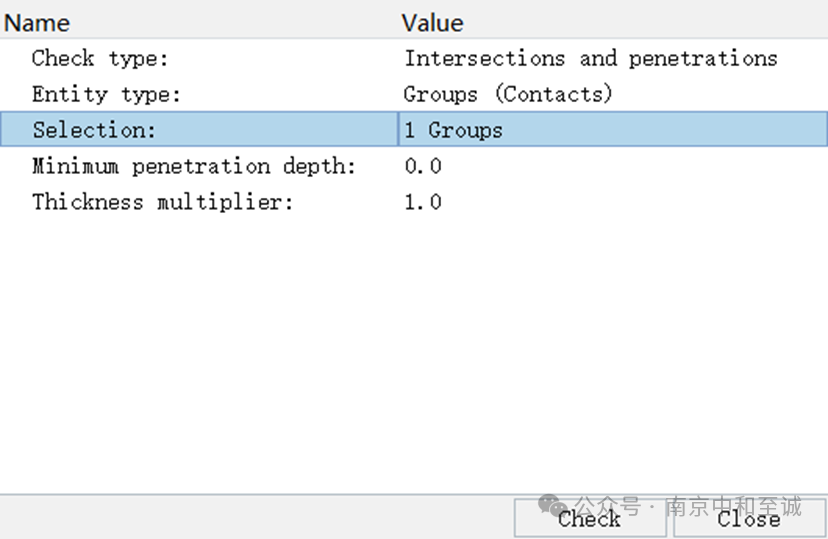828x539 pixels.
Task: Click the WeChat logo in watermark
Action: point(552,506)
